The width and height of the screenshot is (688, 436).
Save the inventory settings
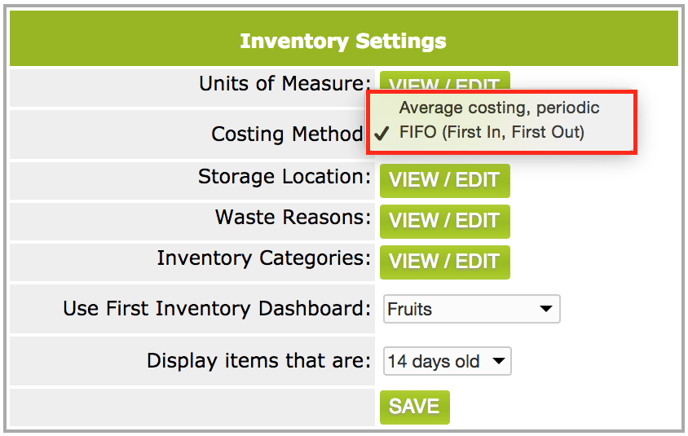415,407
